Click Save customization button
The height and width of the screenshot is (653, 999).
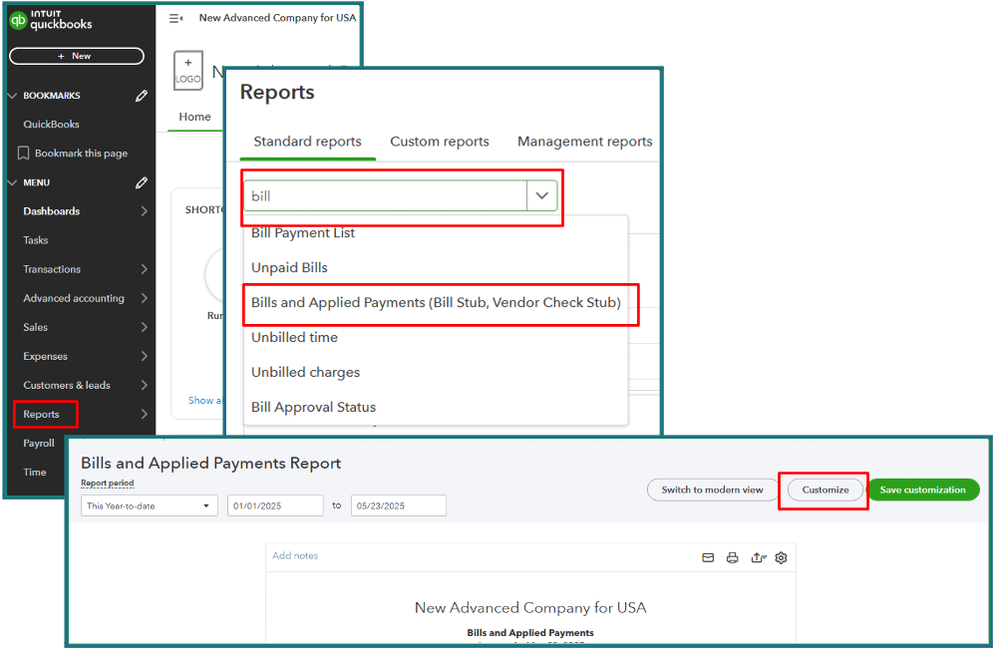click(x=923, y=490)
